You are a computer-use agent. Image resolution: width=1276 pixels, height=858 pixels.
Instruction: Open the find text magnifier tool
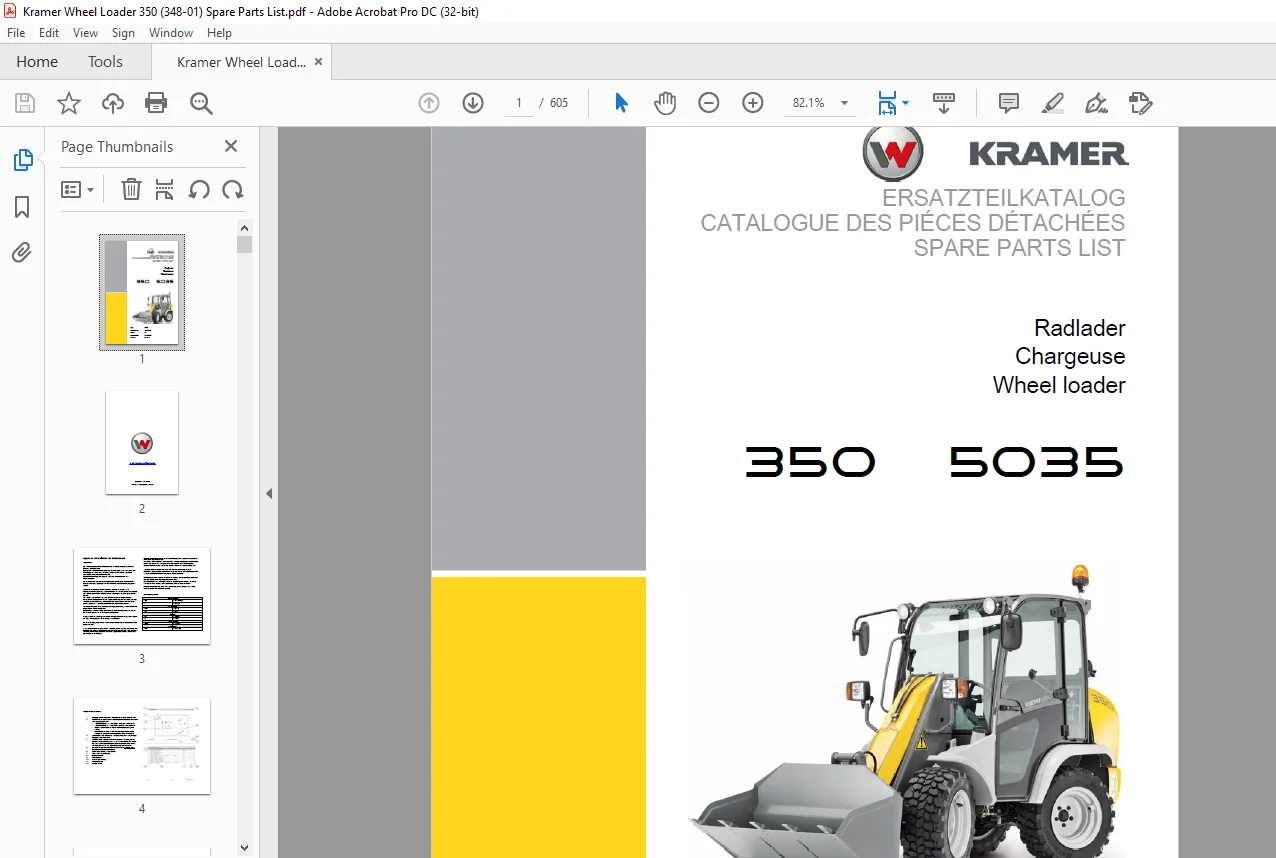pos(201,103)
